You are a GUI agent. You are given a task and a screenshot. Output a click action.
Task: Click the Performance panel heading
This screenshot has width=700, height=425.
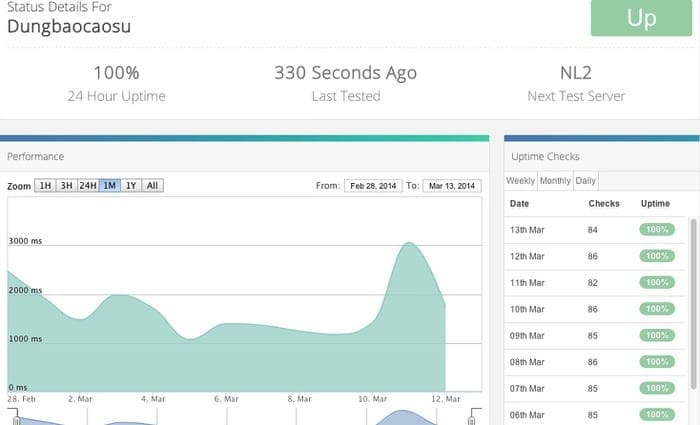[36, 157]
